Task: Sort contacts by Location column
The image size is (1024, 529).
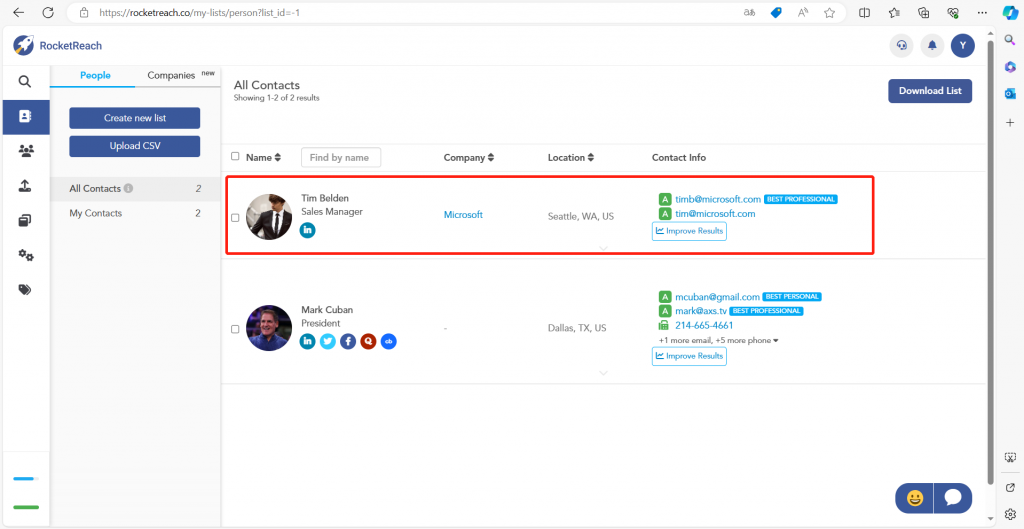Action: [x=571, y=157]
